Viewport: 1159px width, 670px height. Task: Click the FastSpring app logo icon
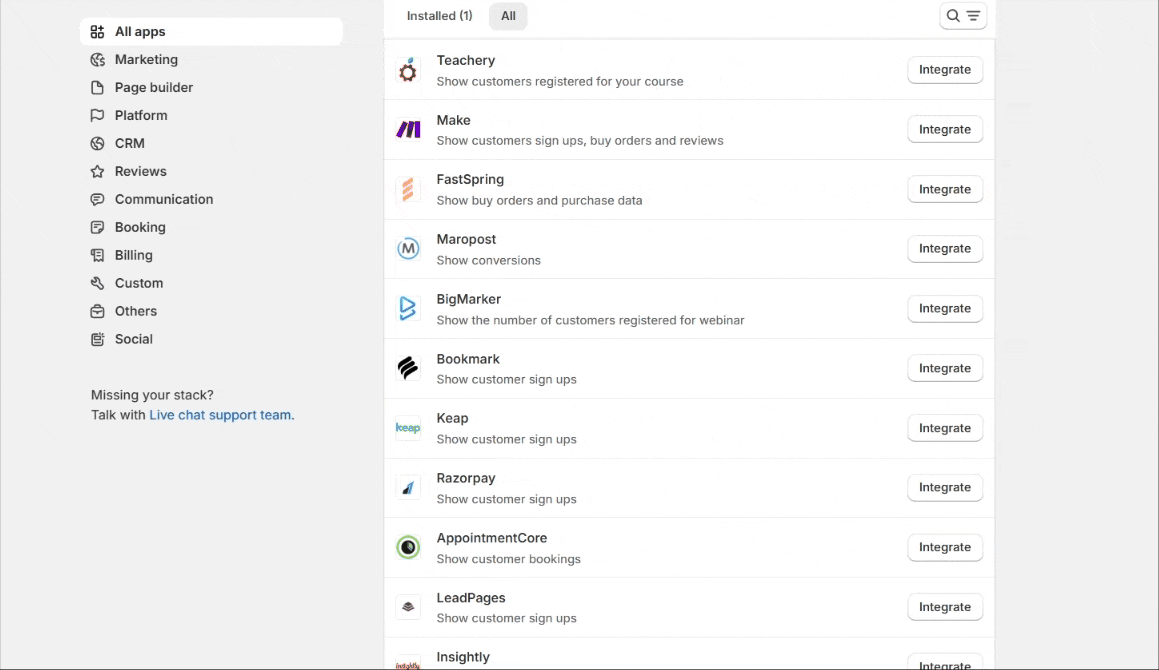408,189
